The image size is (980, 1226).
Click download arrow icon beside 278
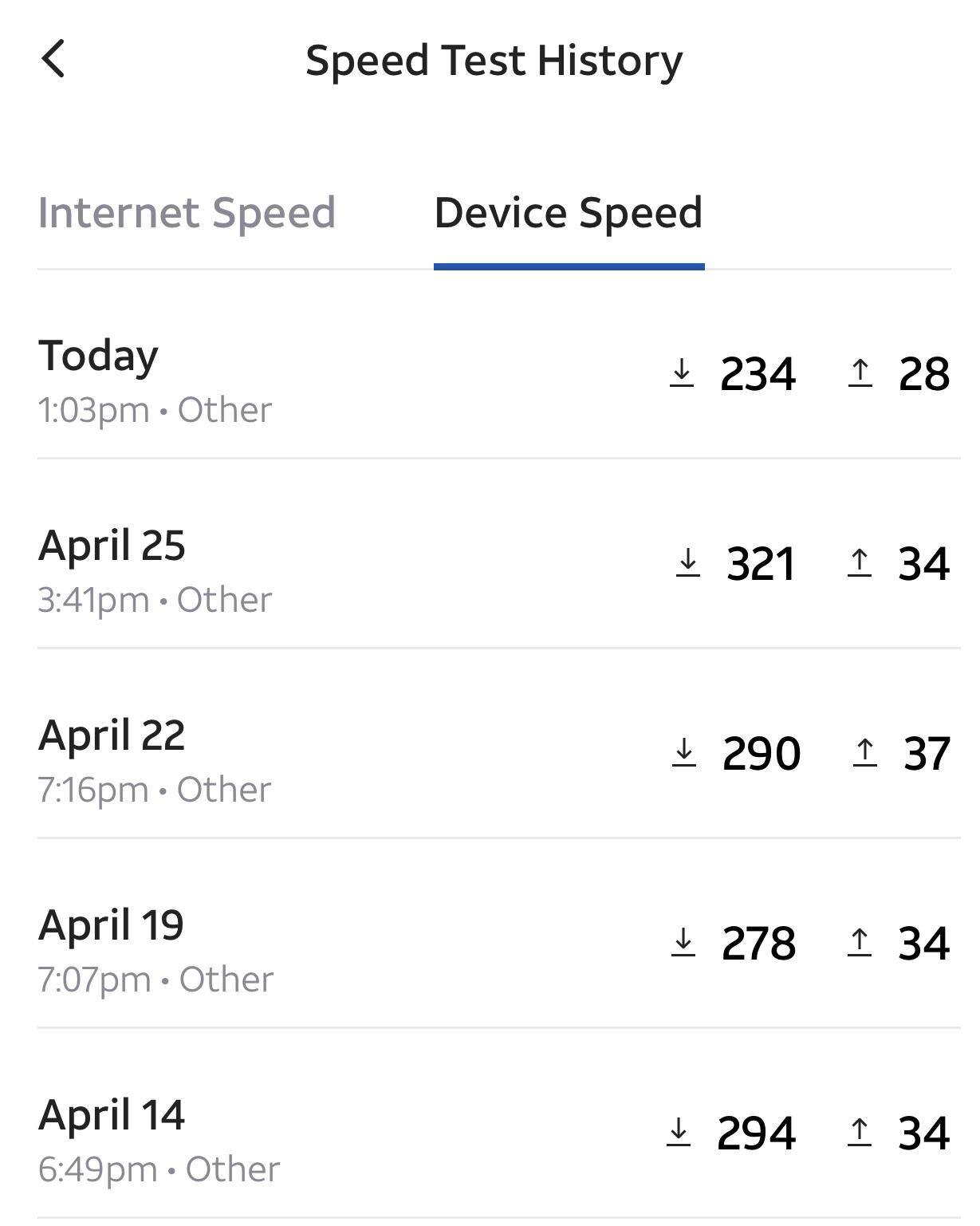(x=683, y=942)
